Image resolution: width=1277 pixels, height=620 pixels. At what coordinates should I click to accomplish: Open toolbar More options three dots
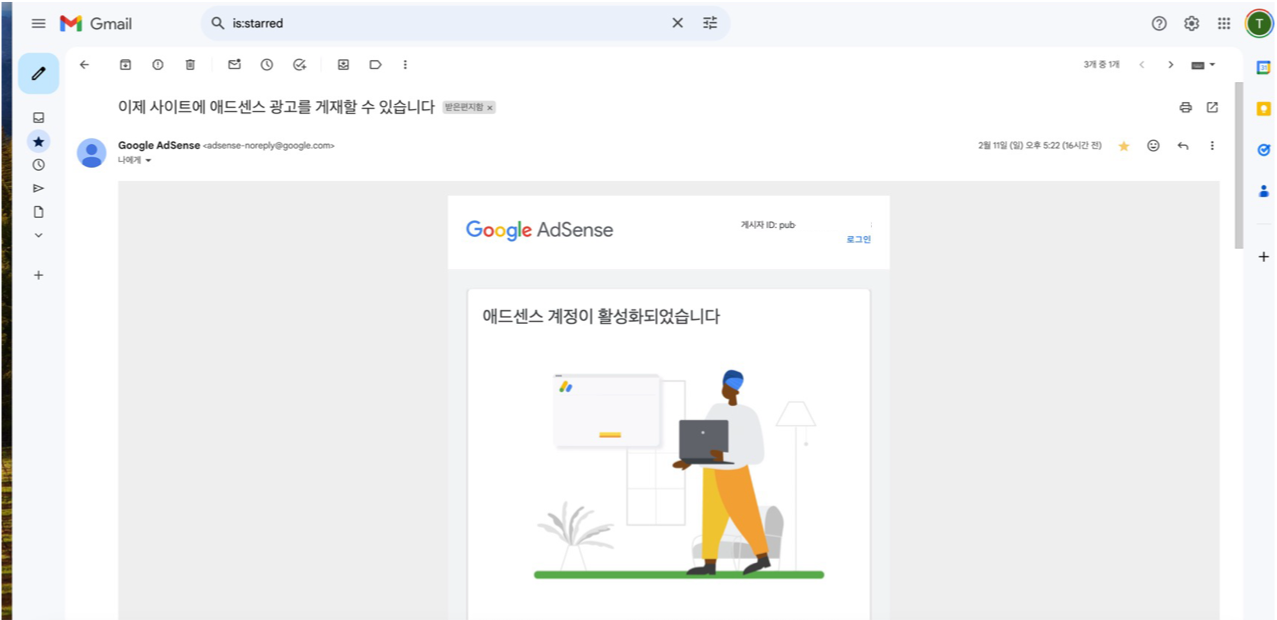point(405,64)
